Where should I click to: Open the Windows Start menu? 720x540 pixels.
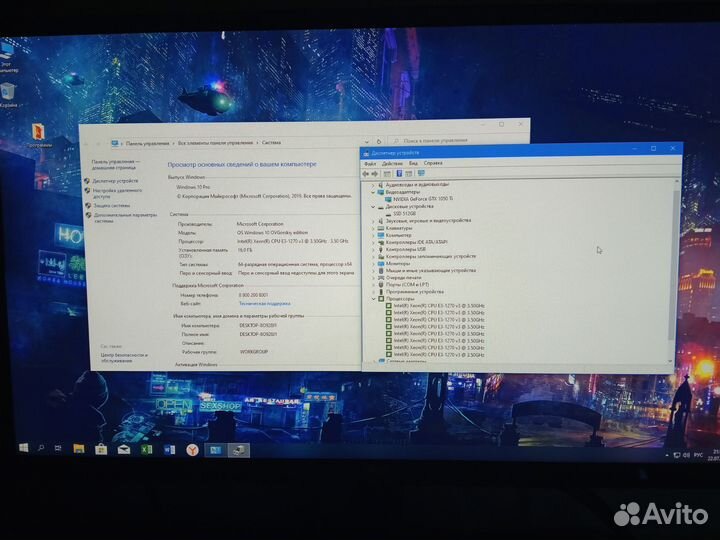point(23,448)
